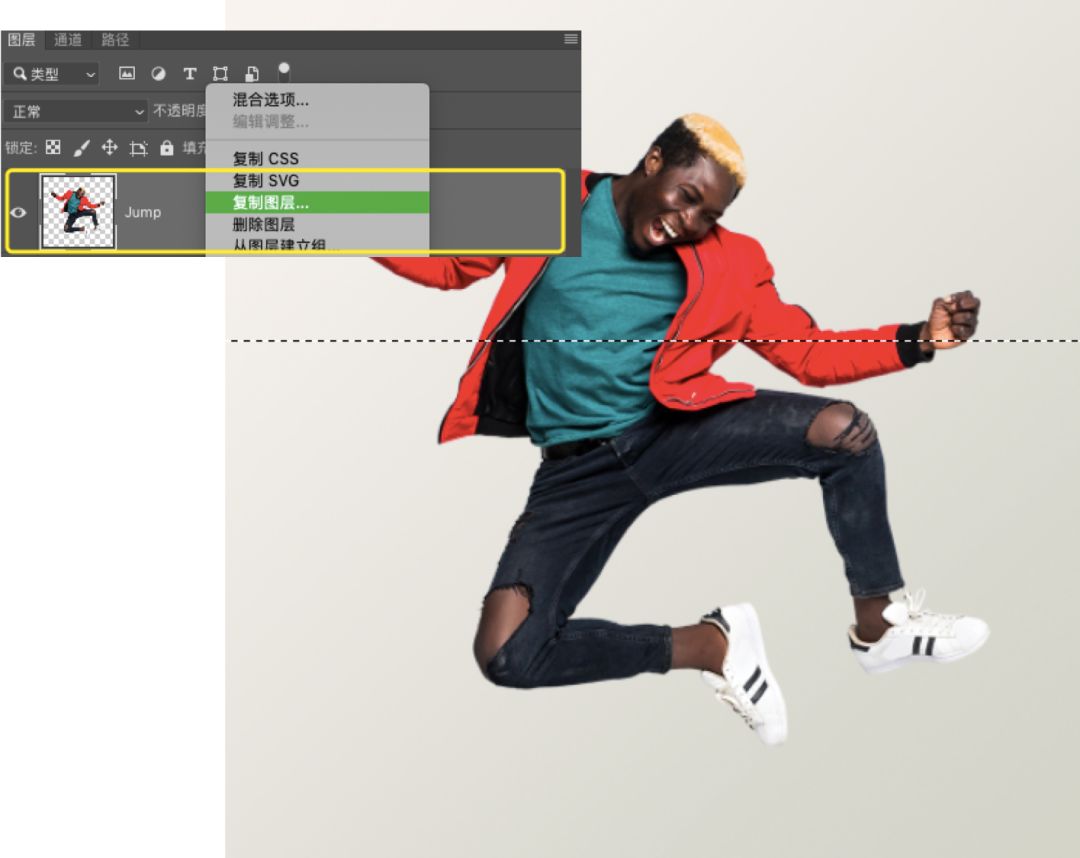Toggle lock all with the padlock icon

(167, 147)
